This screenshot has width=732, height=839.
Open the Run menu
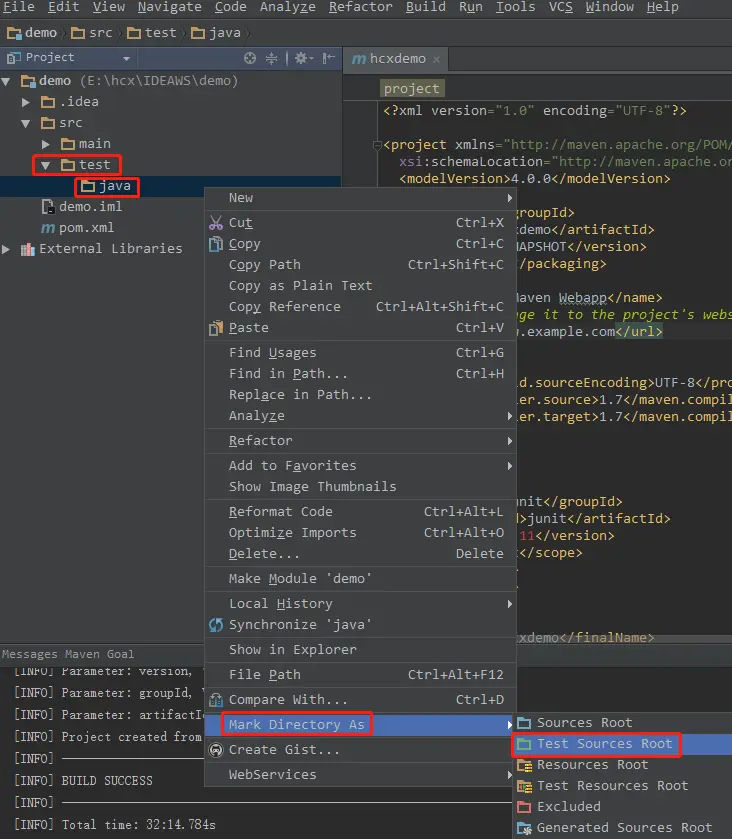470,7
